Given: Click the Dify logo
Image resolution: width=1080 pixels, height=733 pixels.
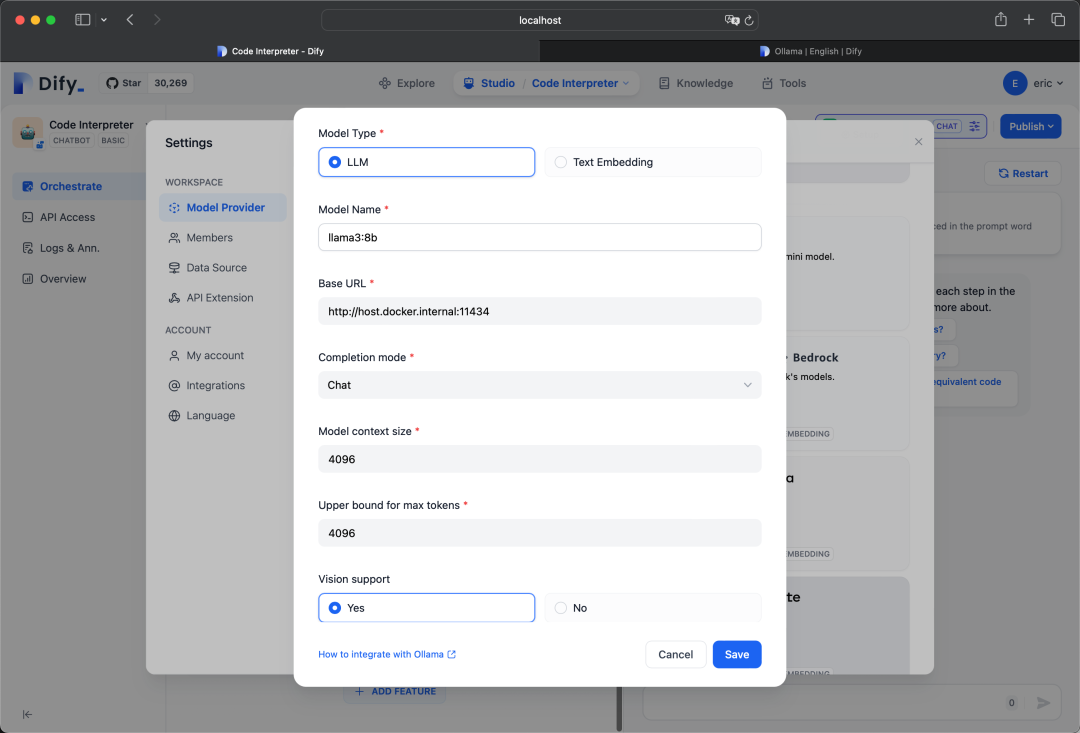Looking at the screenshot, I should pyautogui.click(x=48, y=83).
